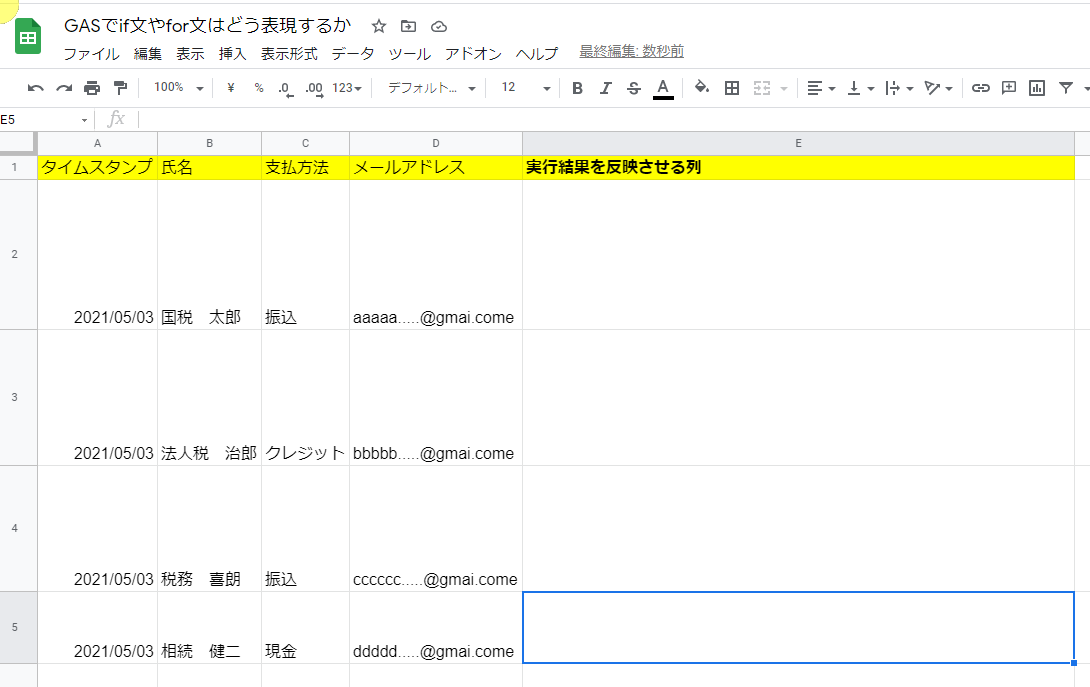The image size is (1090, 687).
Task: Click the print icon
Action: click(x=92, y=88)
